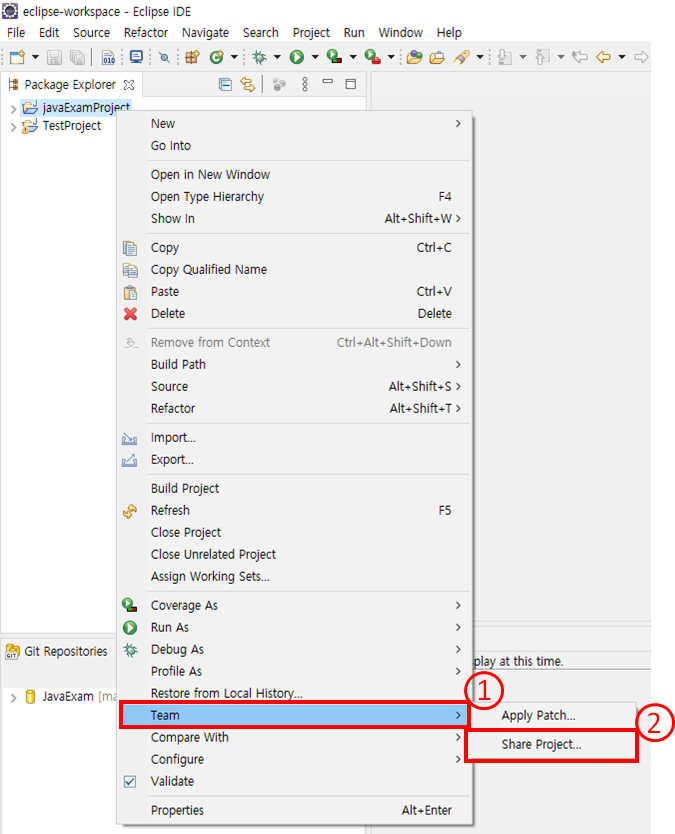
Task: Click the Save toolbar icon
Action: [x=54, y=57]
